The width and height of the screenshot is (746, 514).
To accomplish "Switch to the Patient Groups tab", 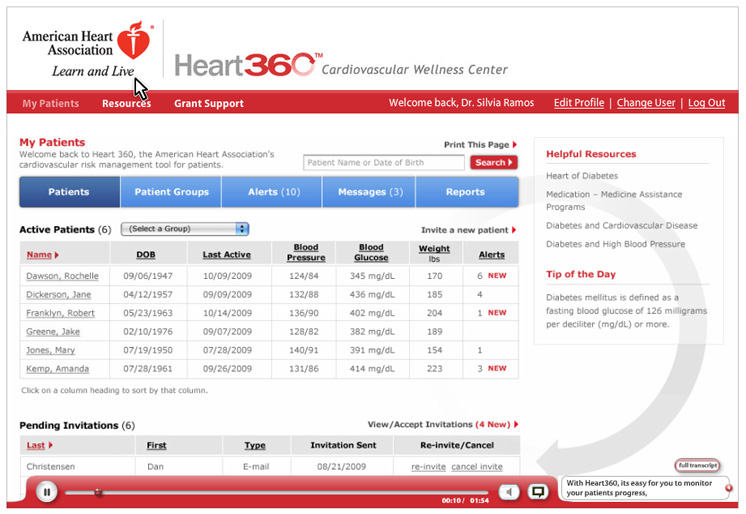I will click(x=171, y=192).
